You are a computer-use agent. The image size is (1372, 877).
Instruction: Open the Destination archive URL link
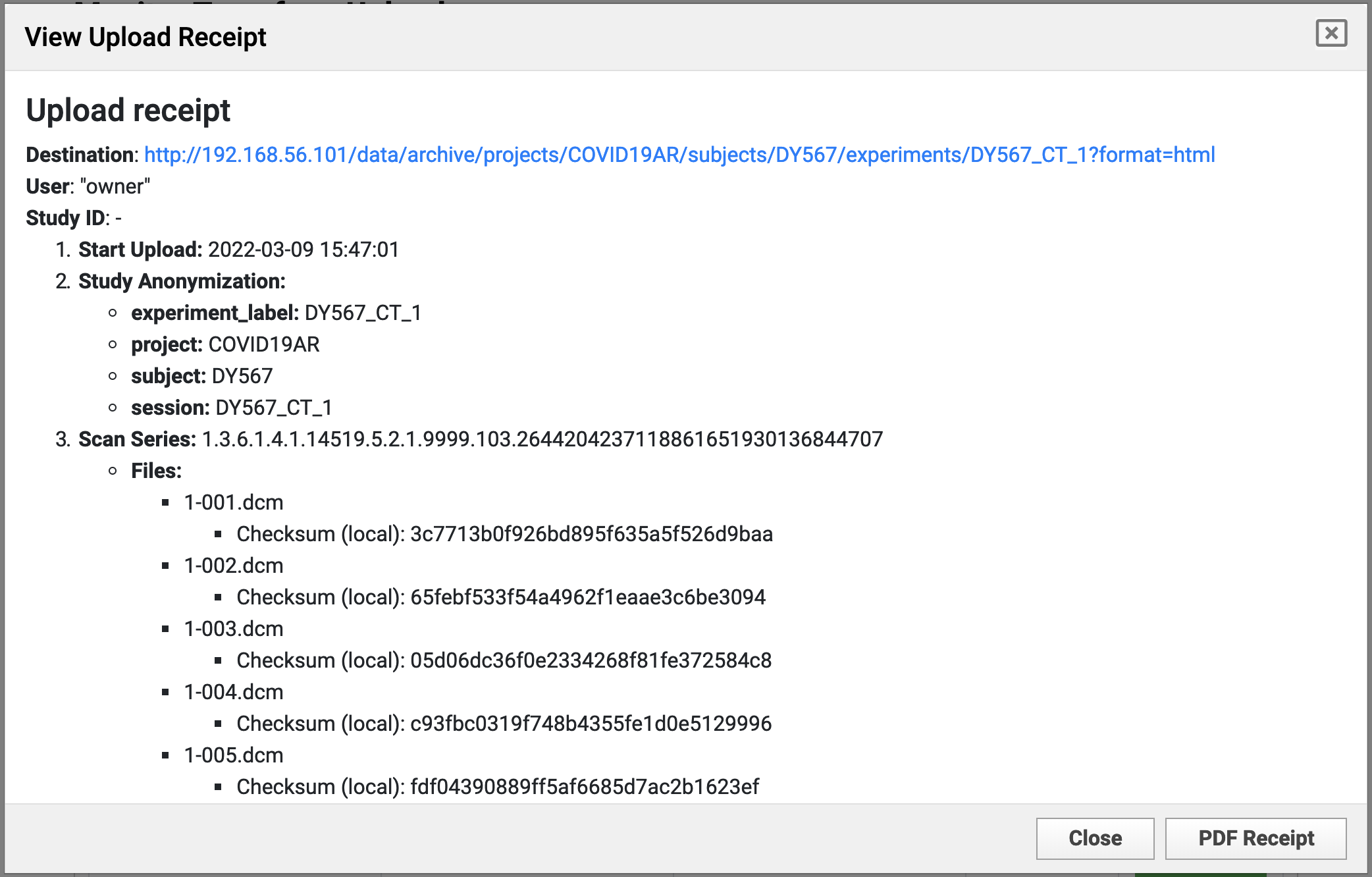click(679, 155)
